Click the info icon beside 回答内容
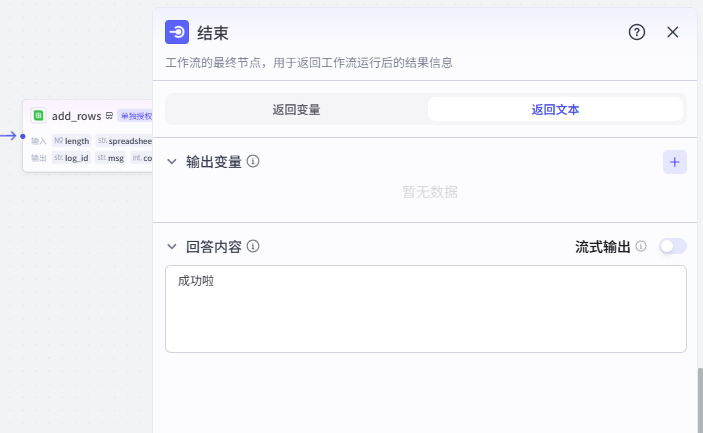This screenshot has width=703, height=433. tap(253, 246)
